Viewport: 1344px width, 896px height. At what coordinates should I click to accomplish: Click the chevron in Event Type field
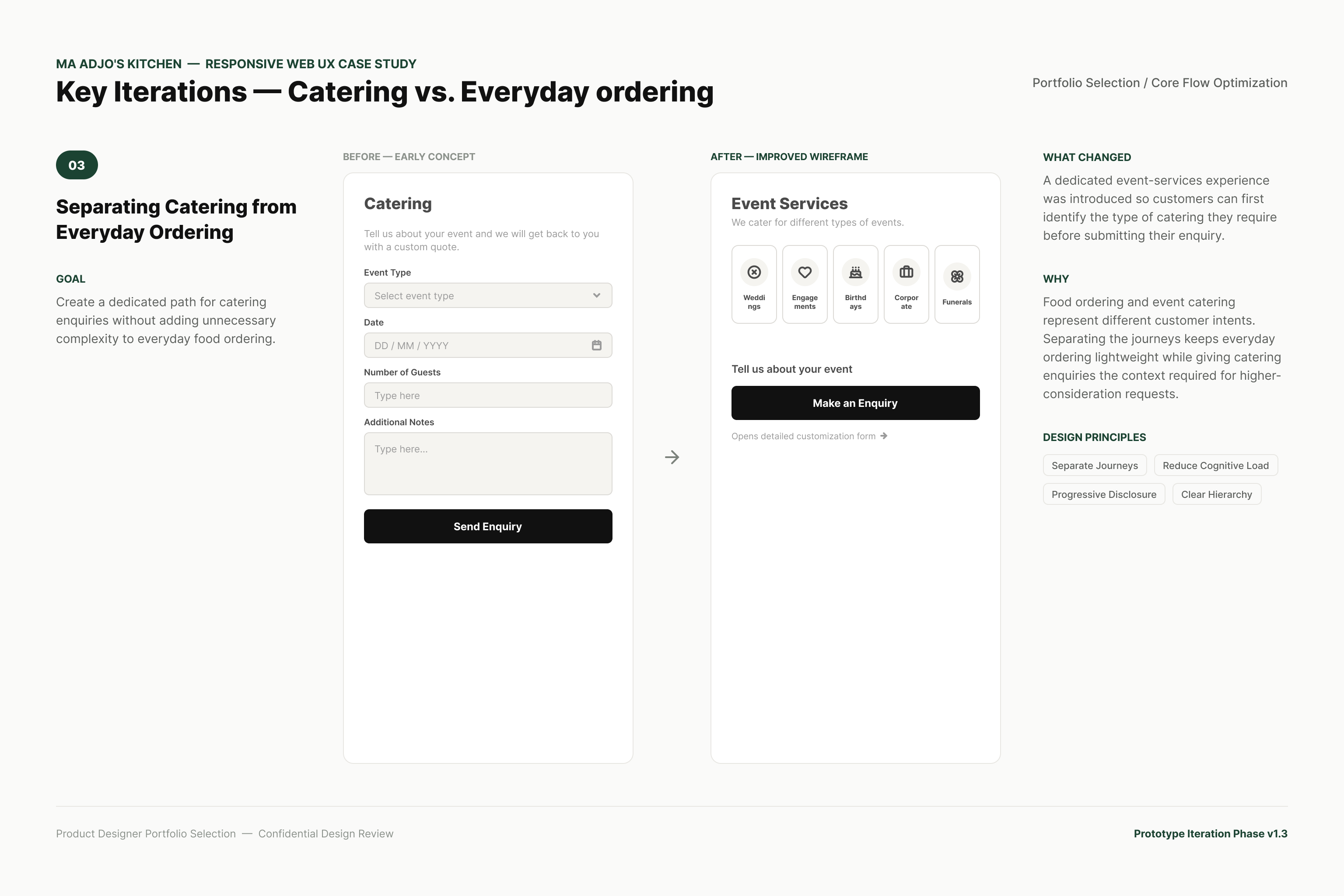(597, 295)
